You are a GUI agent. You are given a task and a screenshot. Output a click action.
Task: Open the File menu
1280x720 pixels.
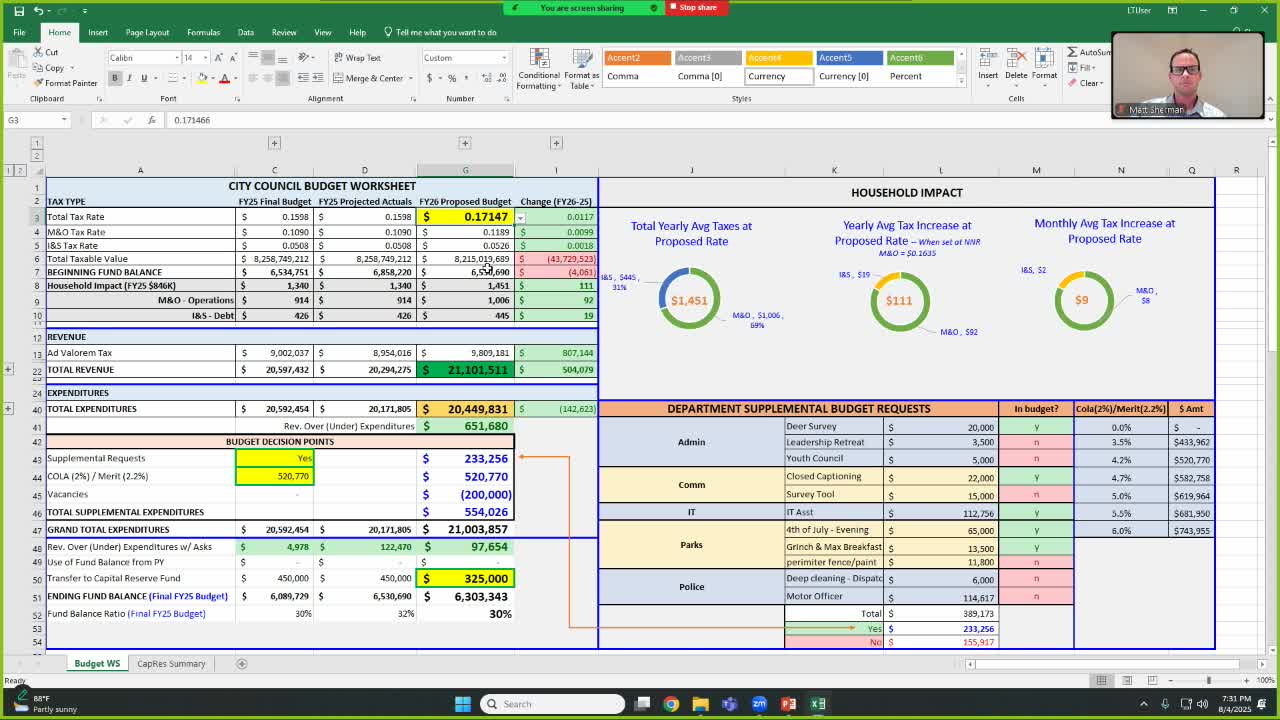(19, 32)
